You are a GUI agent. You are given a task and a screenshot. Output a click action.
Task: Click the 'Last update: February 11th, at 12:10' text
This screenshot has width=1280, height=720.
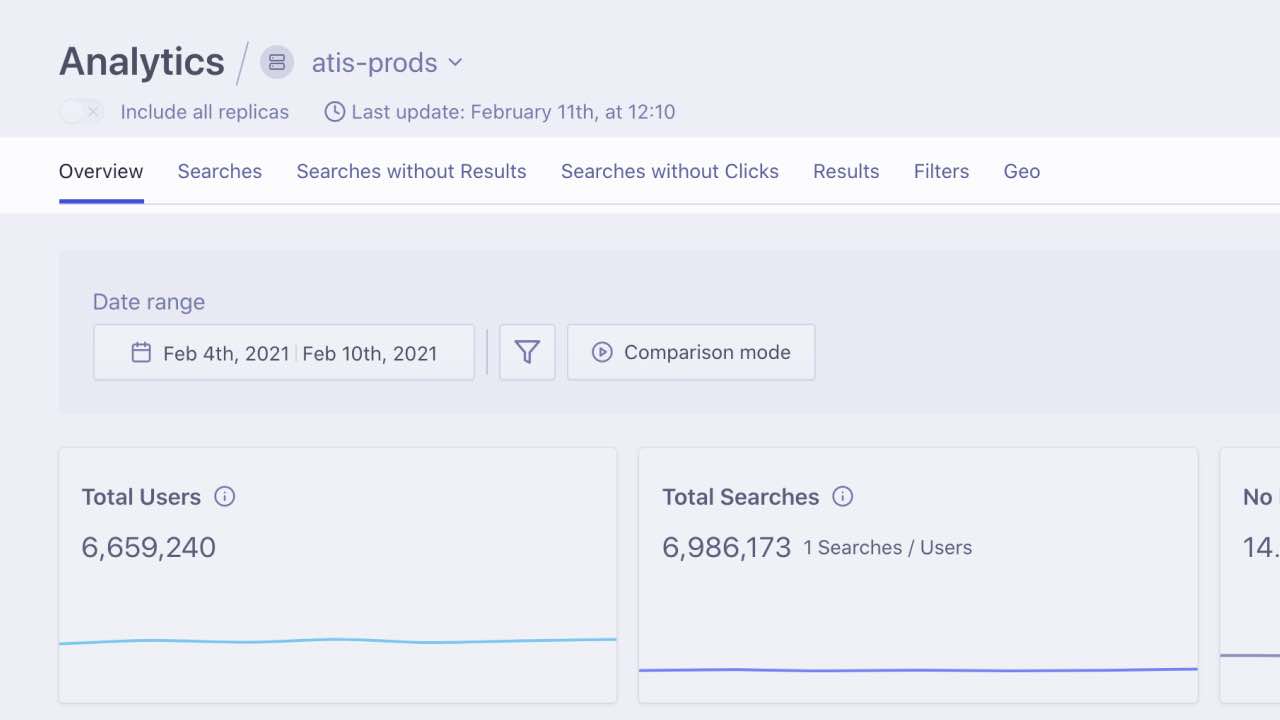pyautogui.click(x=513, y=112)
